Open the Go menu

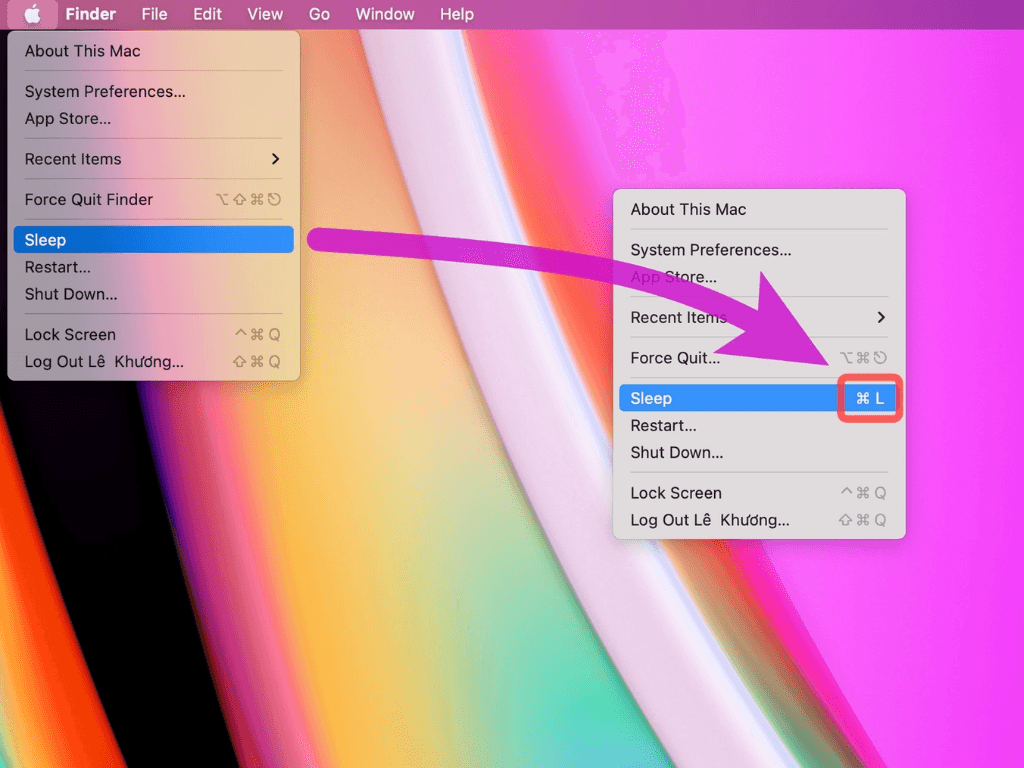(319, 14)
